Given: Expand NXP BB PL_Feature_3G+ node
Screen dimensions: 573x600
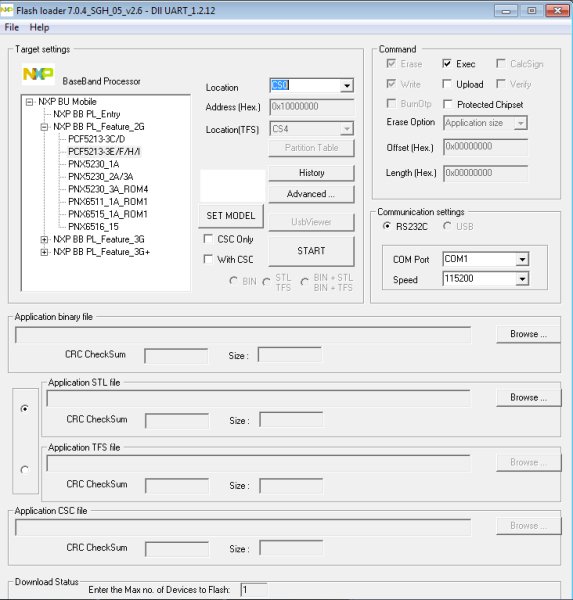Looking at the screenshot, I should tap(44, 252).
